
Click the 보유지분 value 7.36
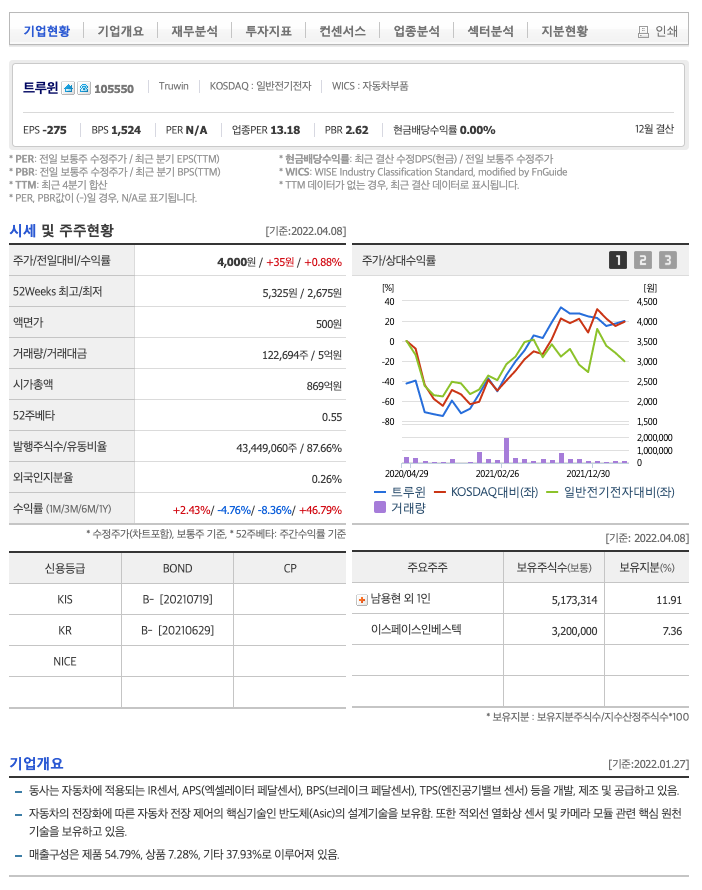(x=672, y=631)
